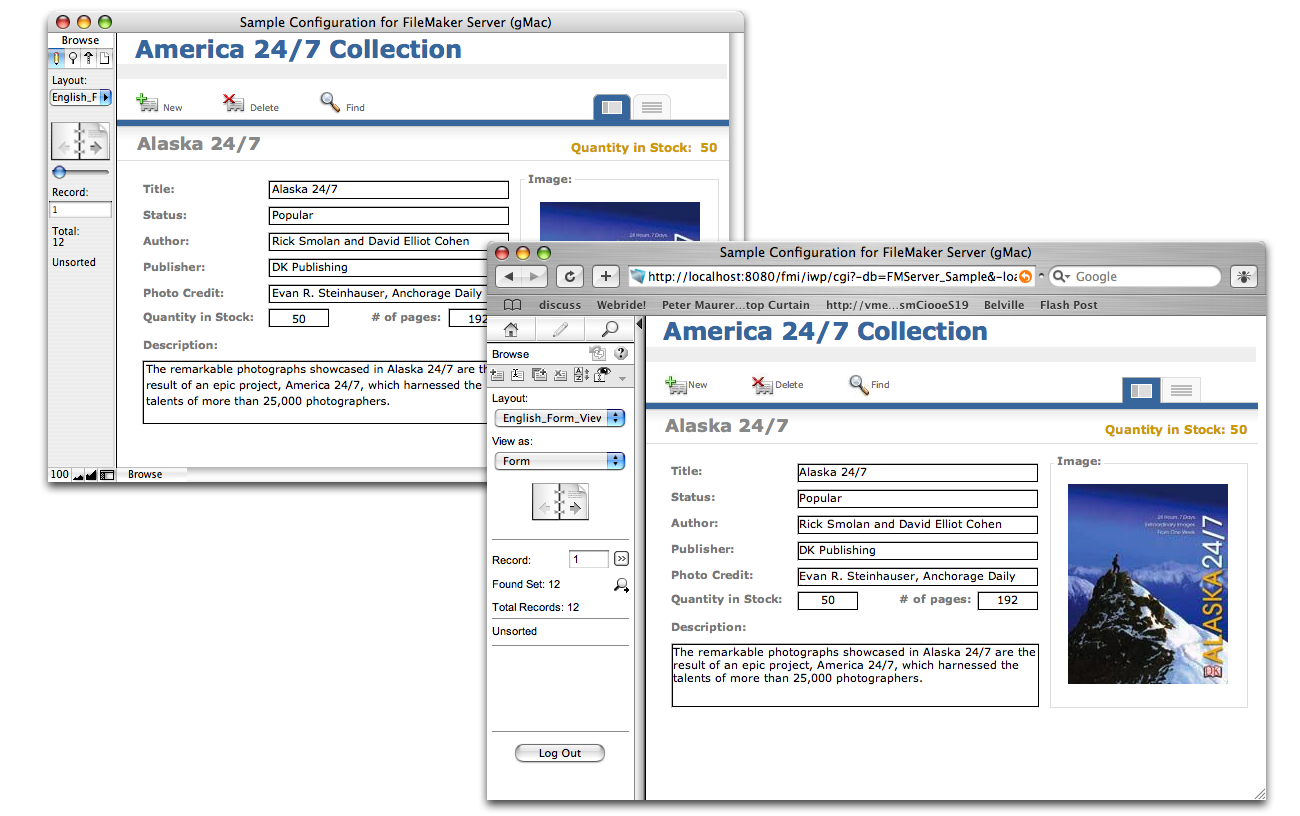
Task: Open 'Flash Post' bookmark in bookmarks bar
Action: (x=1068, y=305)
